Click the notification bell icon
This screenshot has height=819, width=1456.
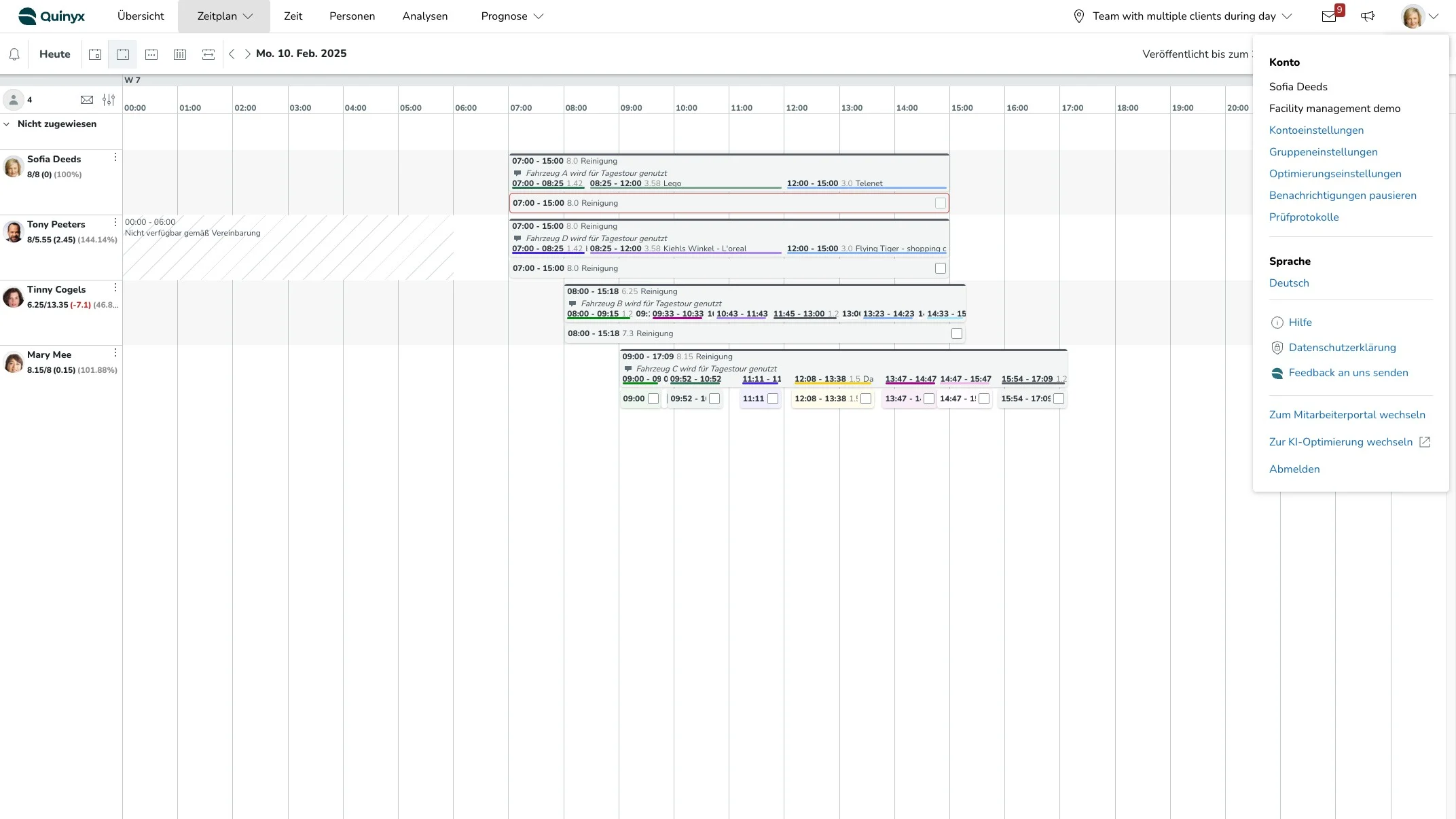click(x=14, y=54)
